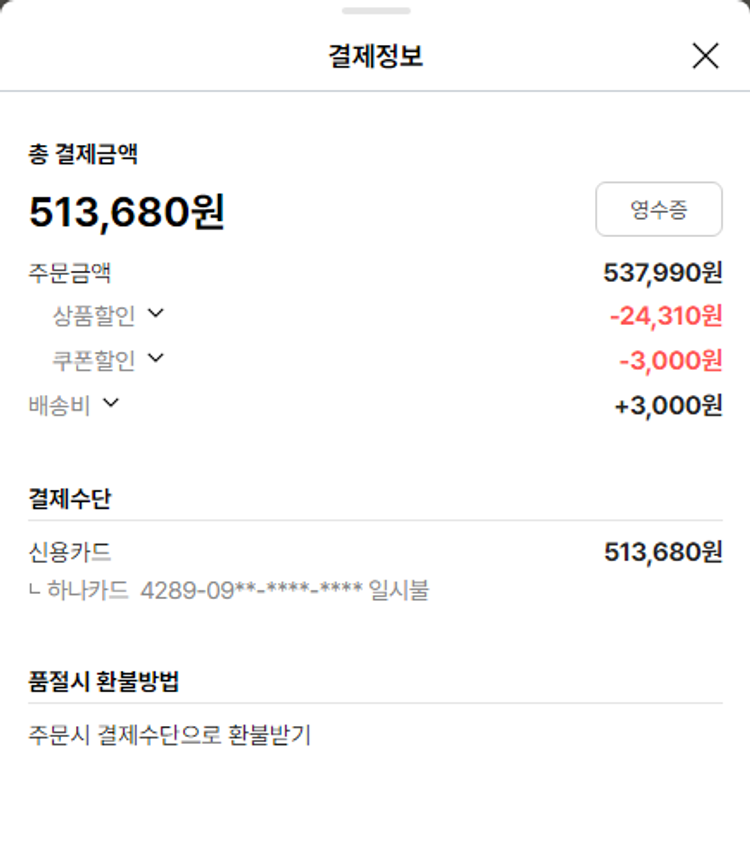The height and width of the screenshot is (855, 750).
Task: Click the large bold 513,680원 total
Action: click(127, 212)
